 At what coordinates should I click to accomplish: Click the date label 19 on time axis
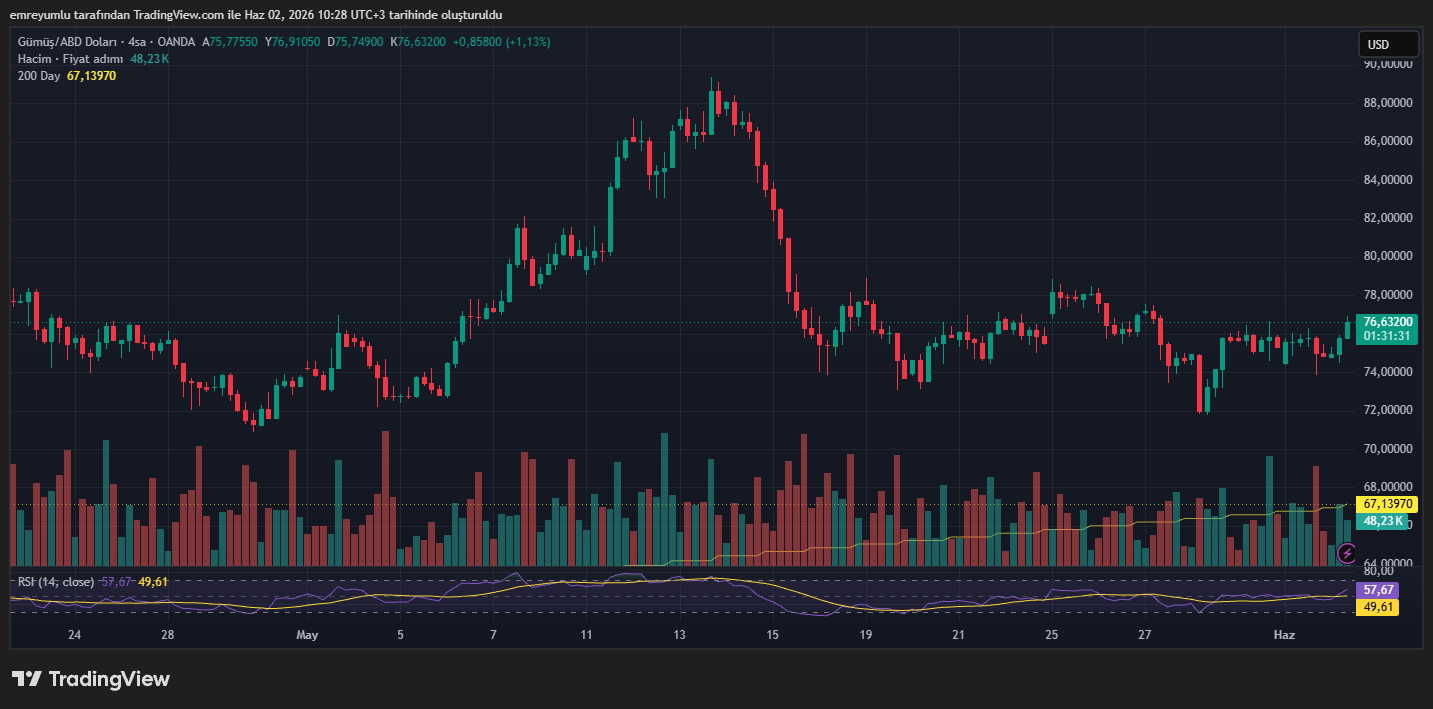pyautogui.click(x=865, y=635)
